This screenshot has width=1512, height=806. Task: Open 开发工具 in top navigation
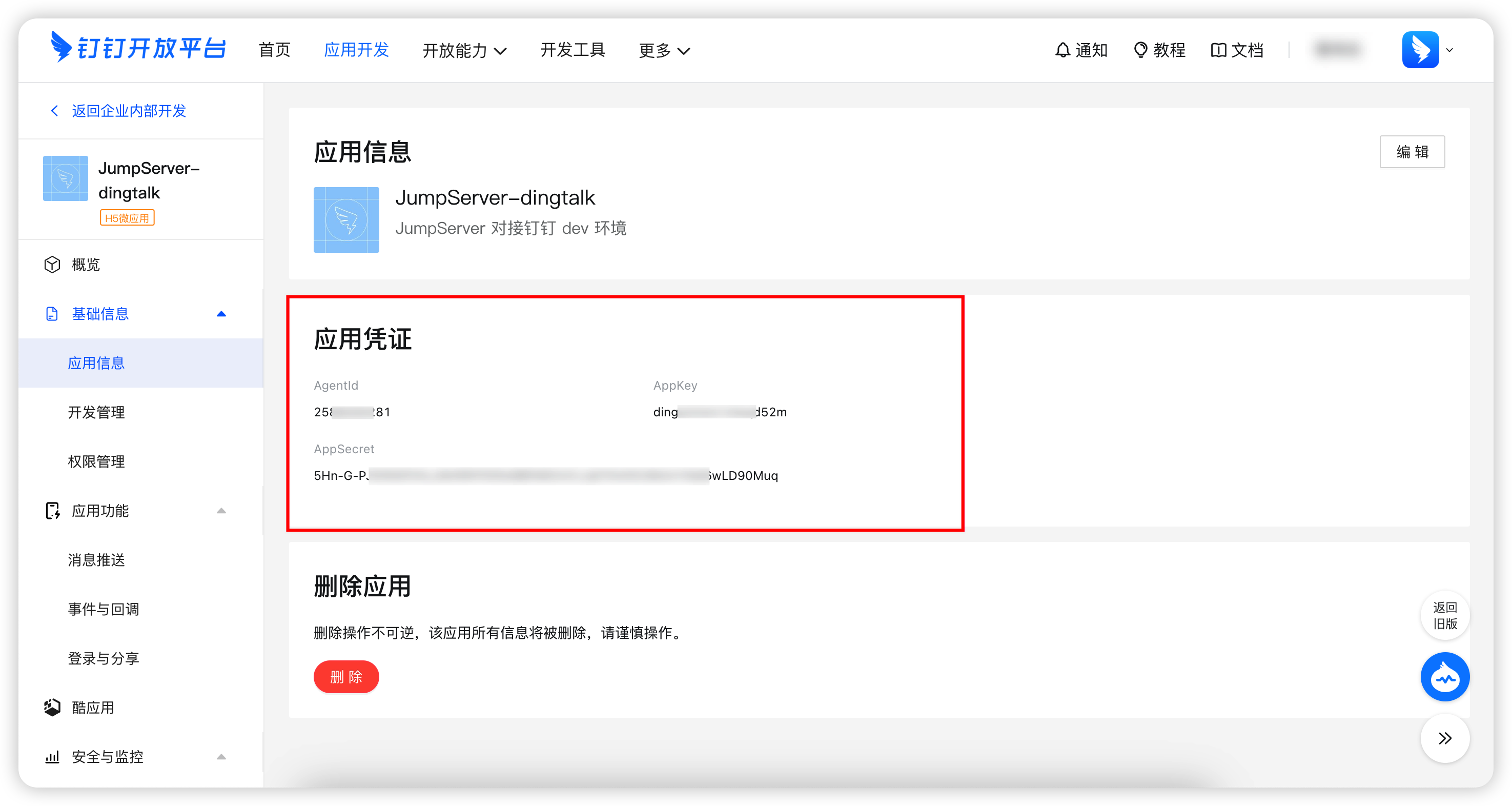tap(573, 50)
